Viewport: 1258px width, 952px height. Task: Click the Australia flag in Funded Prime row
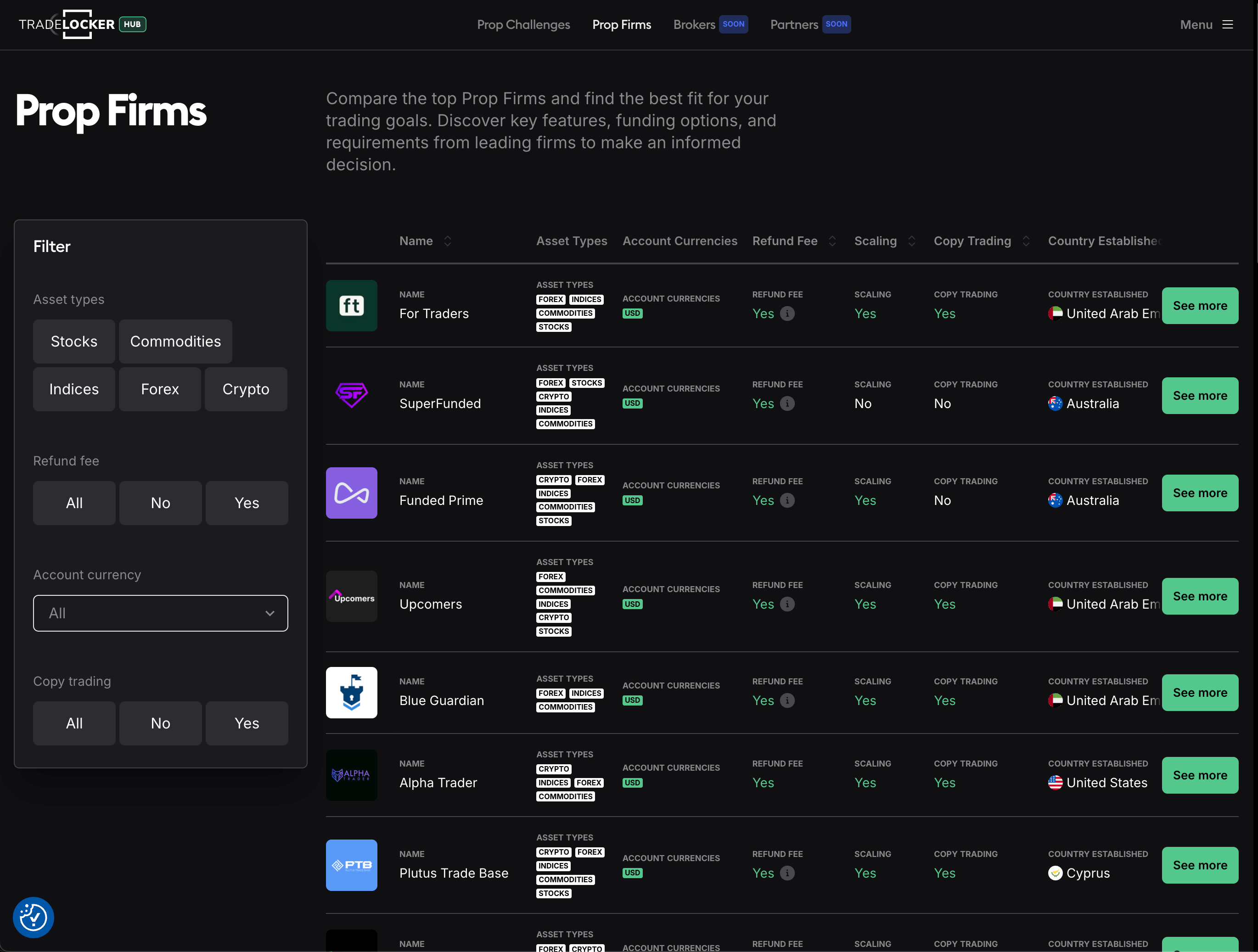[1055, 500]
